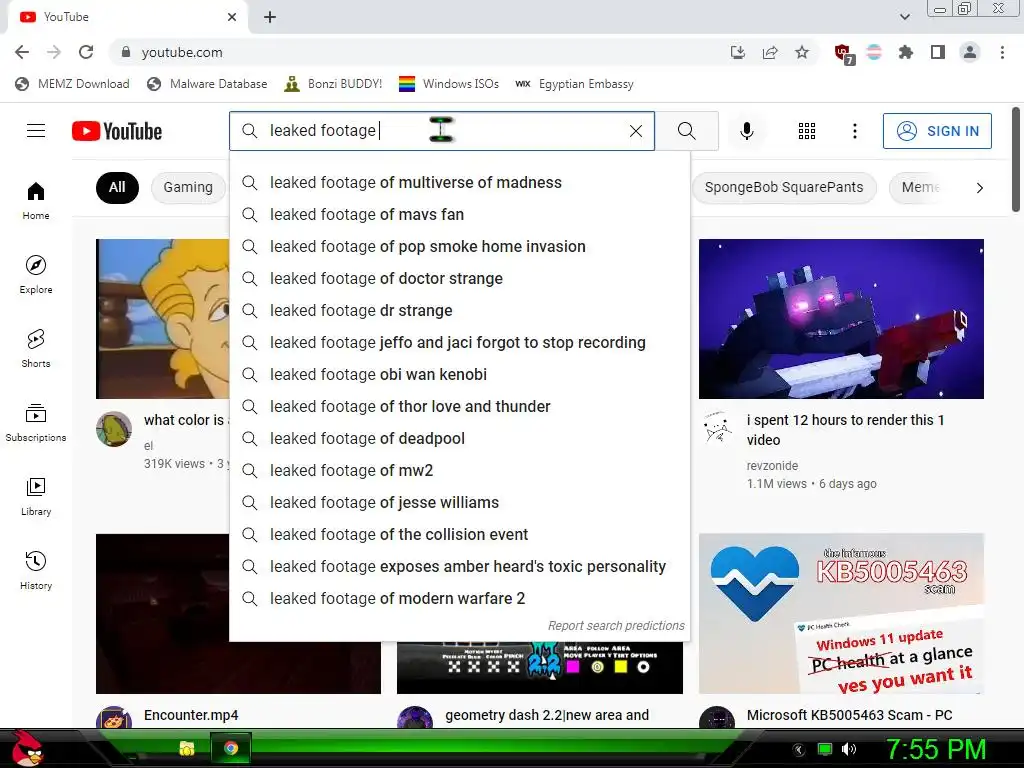Choose suggestion 'exposes amber heard's toxic personality'
This screenshot has width=1024, height=768.
coord(460,567)
